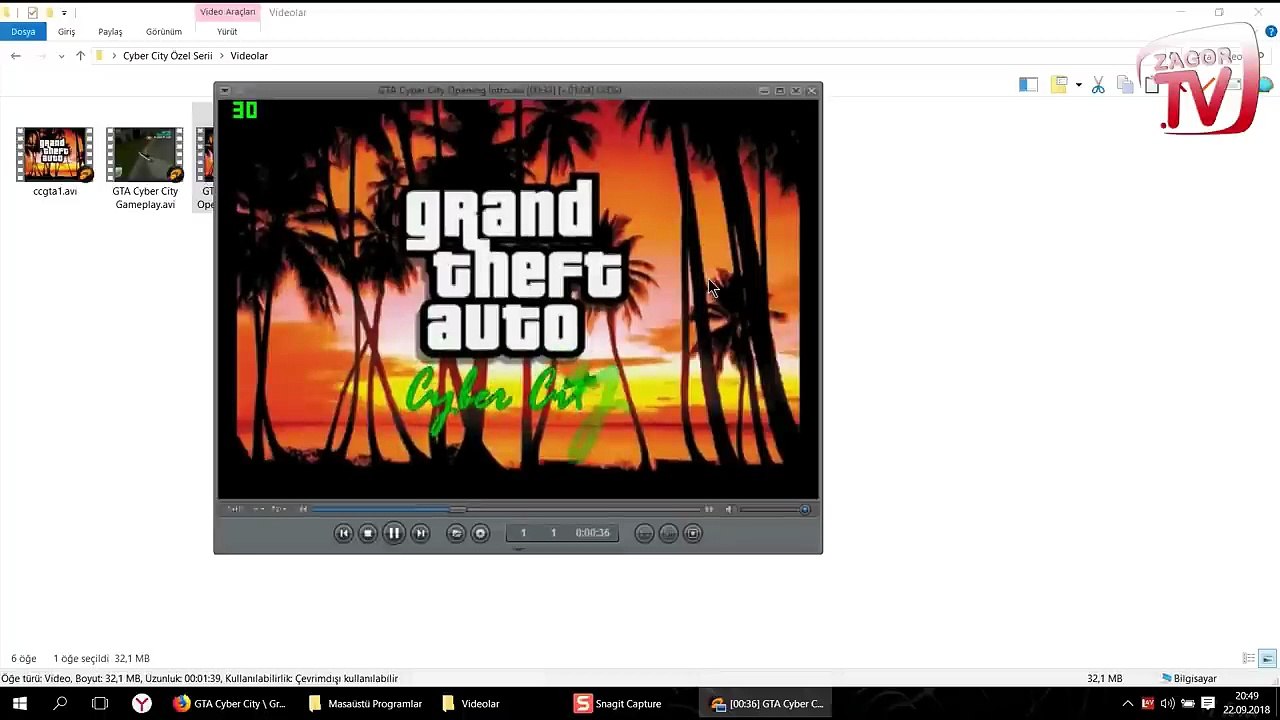Open Yandex browser from taskbar
The height and width of the screenshot is (720, 1280).
pos(142,703)
